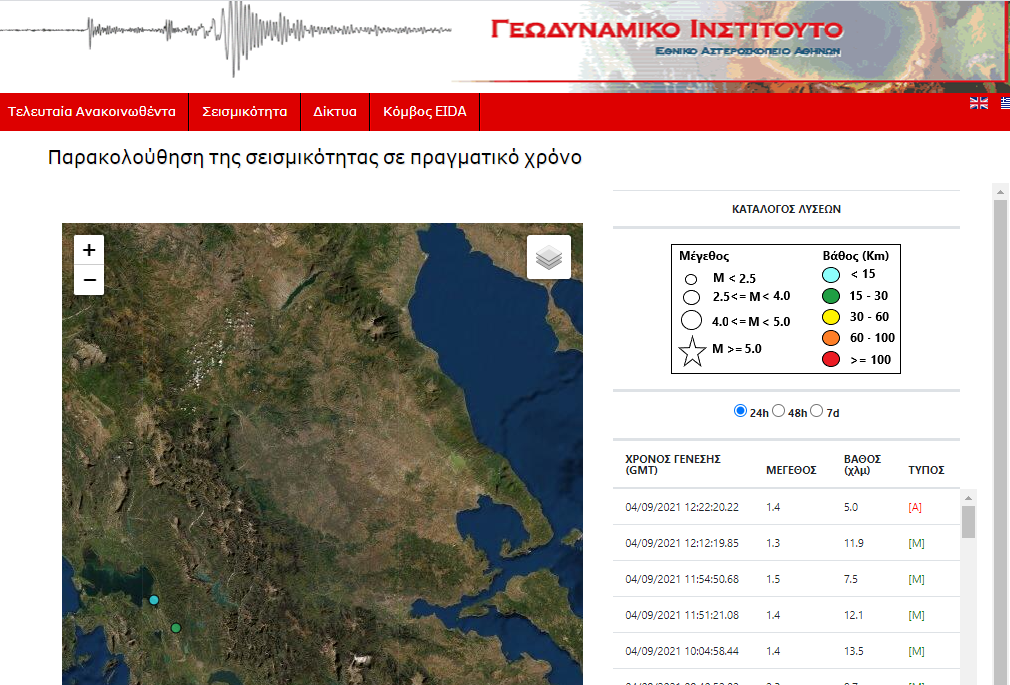Open the [M] type link for 10:04:58.44
Image resolution: width=1010 pixels, height=685 pixels.
[x=916, y=651]
